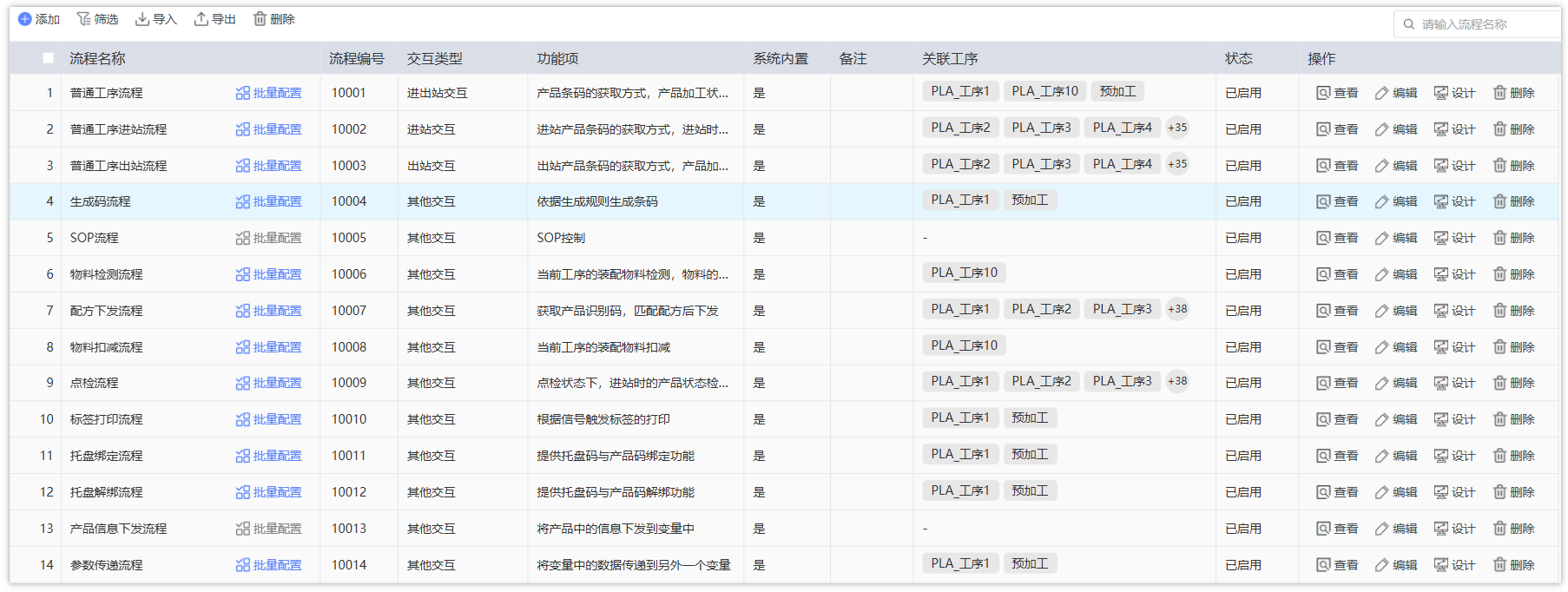This screenshot has height=592, width=1568.
Task: Expand the +35 tag in 普通工序进站流程 row
Action: pos(1177,128)
